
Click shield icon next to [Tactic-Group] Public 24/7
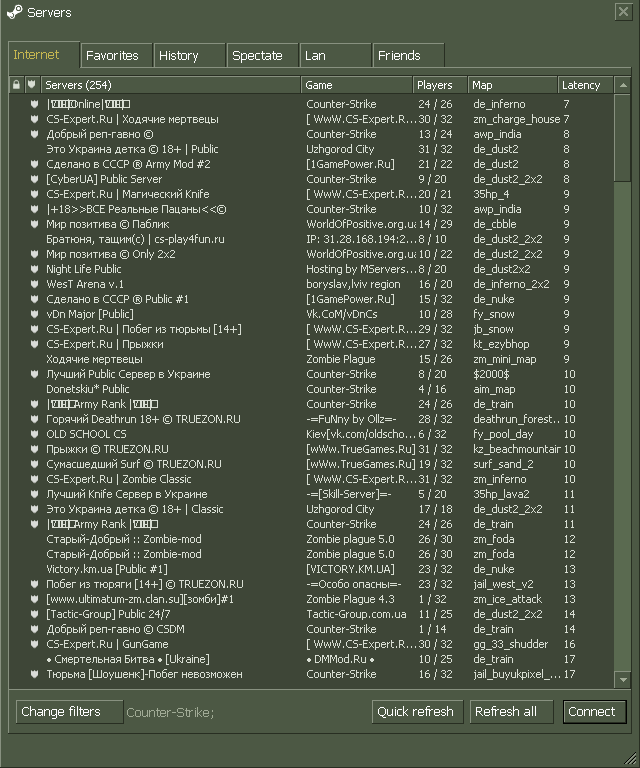point(34,614)
